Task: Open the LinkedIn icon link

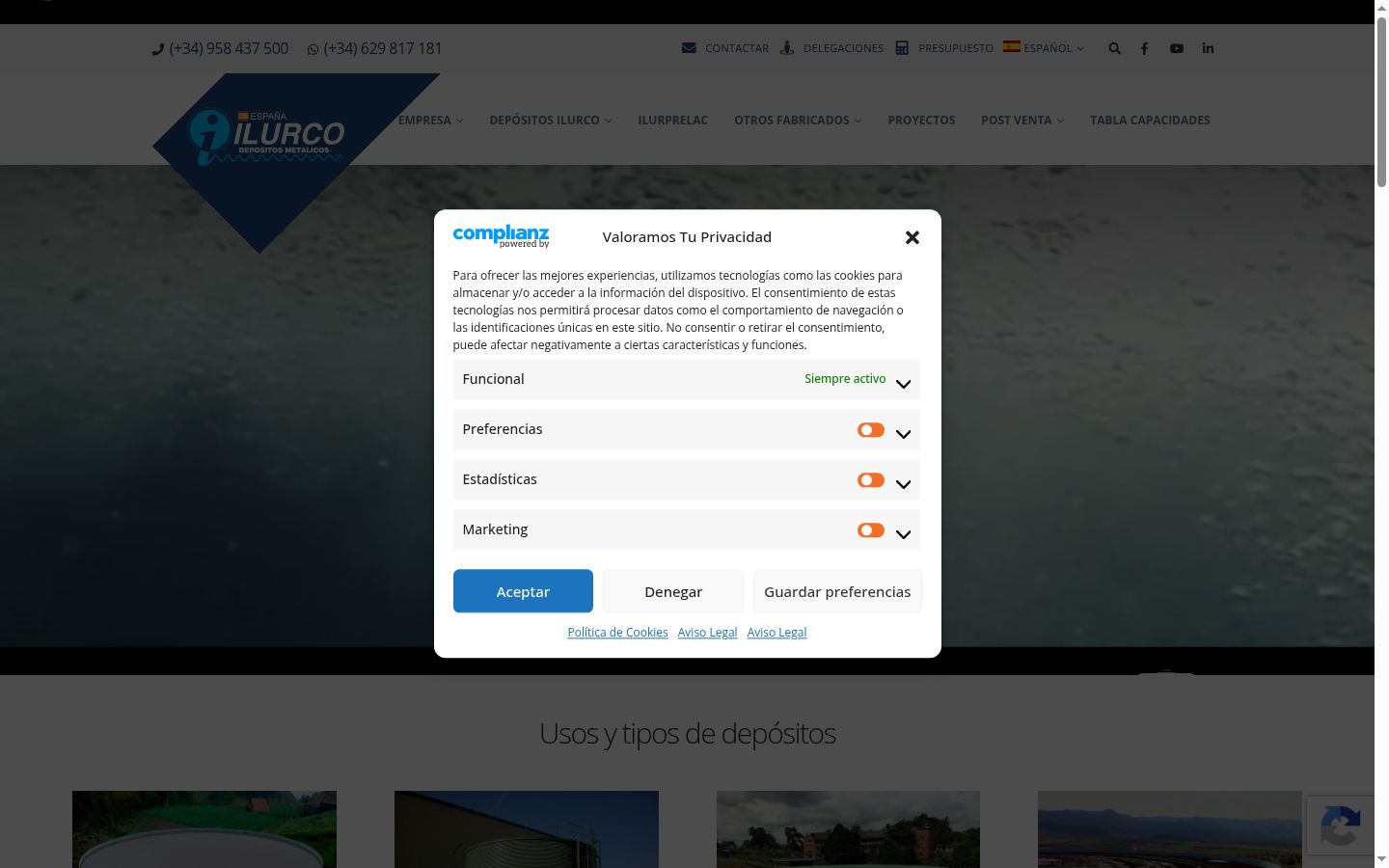Action: coord(1208,48)
